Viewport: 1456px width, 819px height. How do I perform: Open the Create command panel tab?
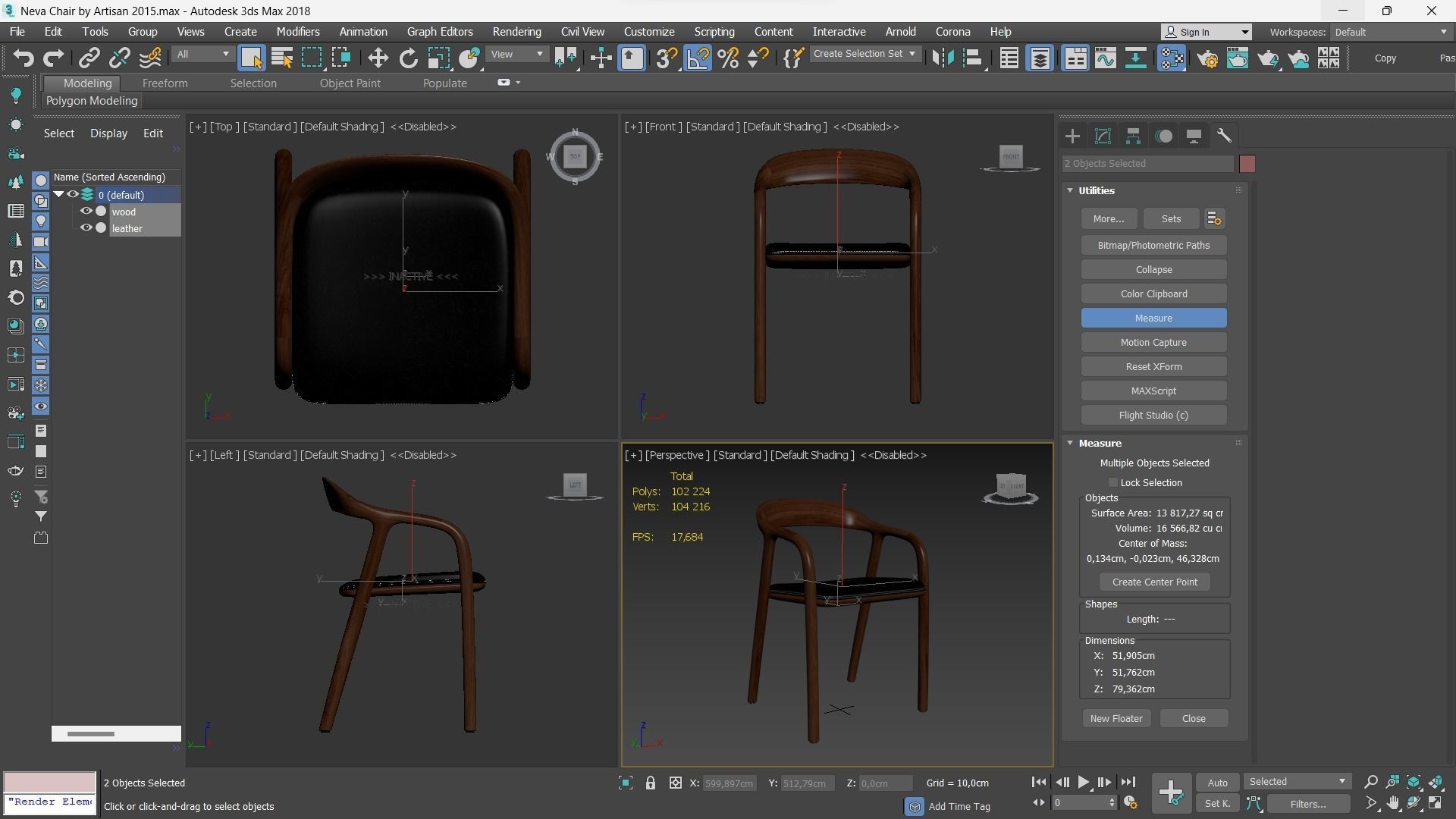1072,136
